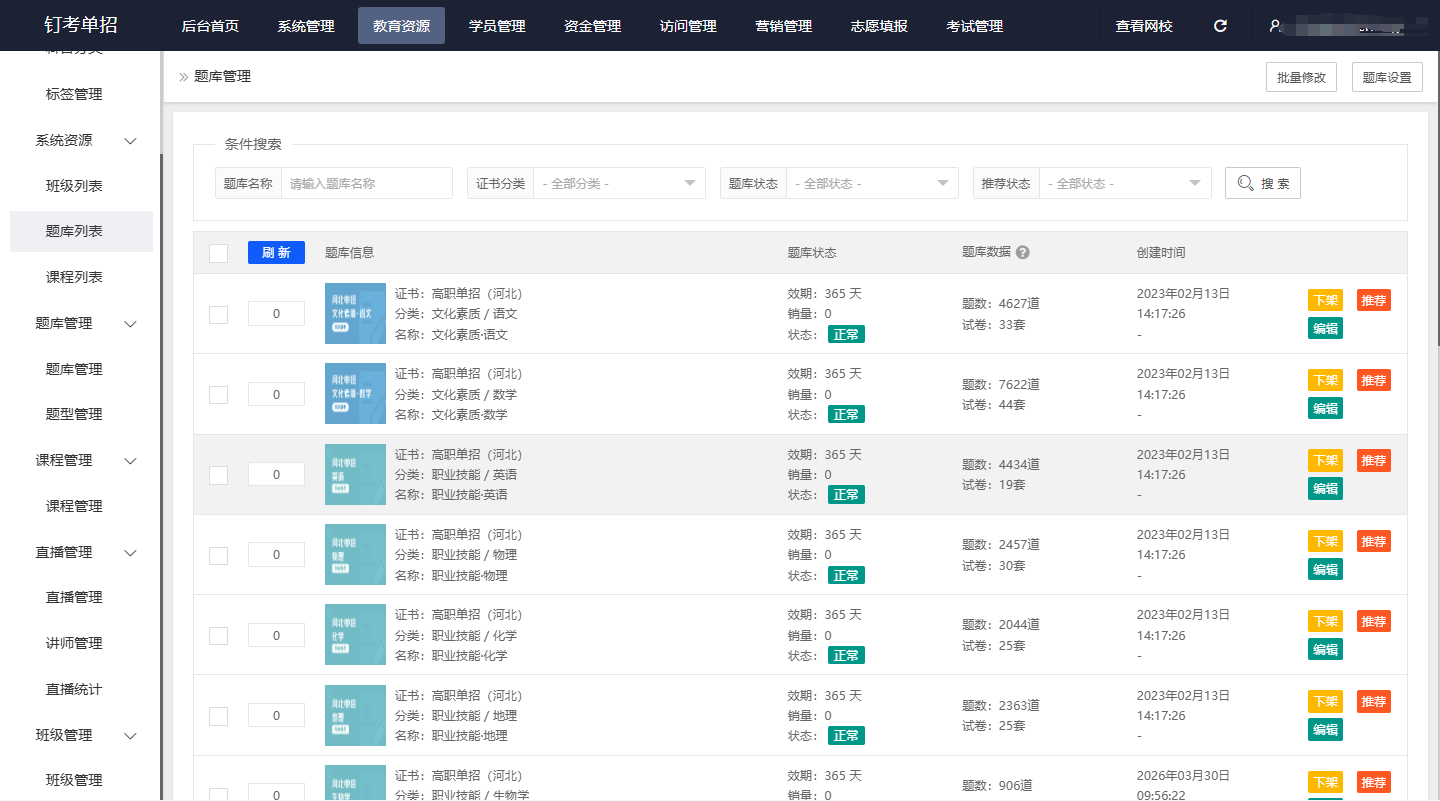
Task: Click 编辑 for the 职业技能·化学 row
Action: tap(1325, 649)
